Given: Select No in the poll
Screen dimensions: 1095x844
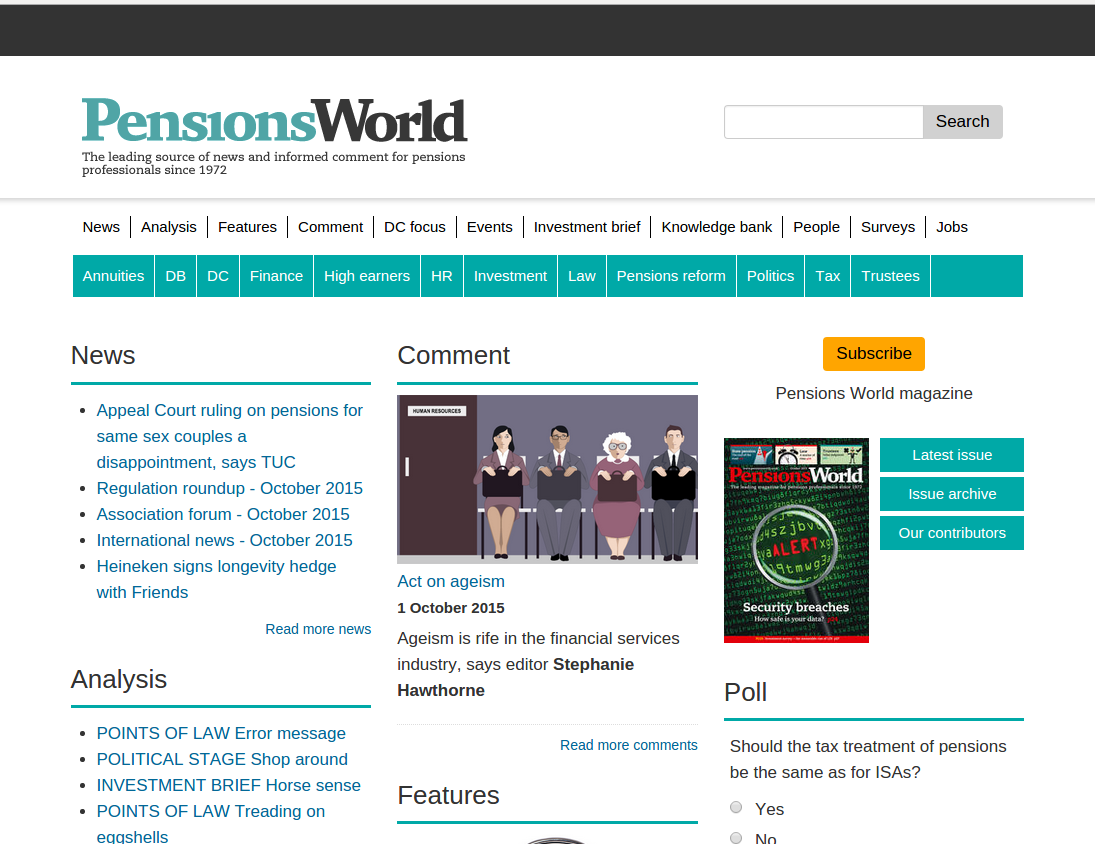Looking at the screenshot, I should pos(736,838).
